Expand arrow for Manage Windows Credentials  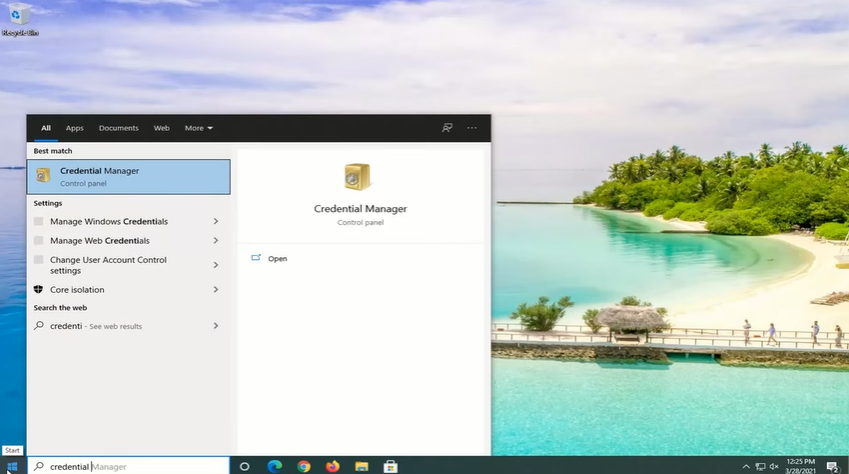(x=215, y=221)
